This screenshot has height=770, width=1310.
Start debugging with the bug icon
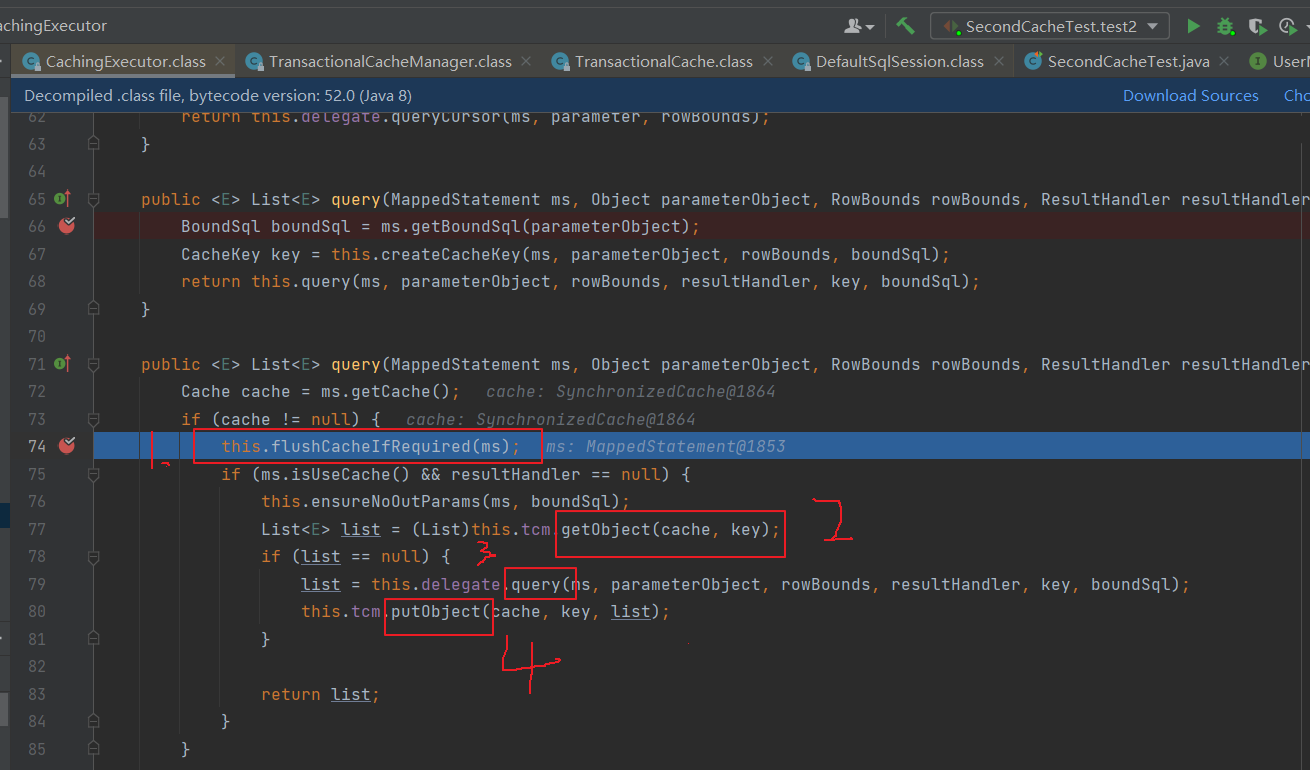click(1225, 26)
